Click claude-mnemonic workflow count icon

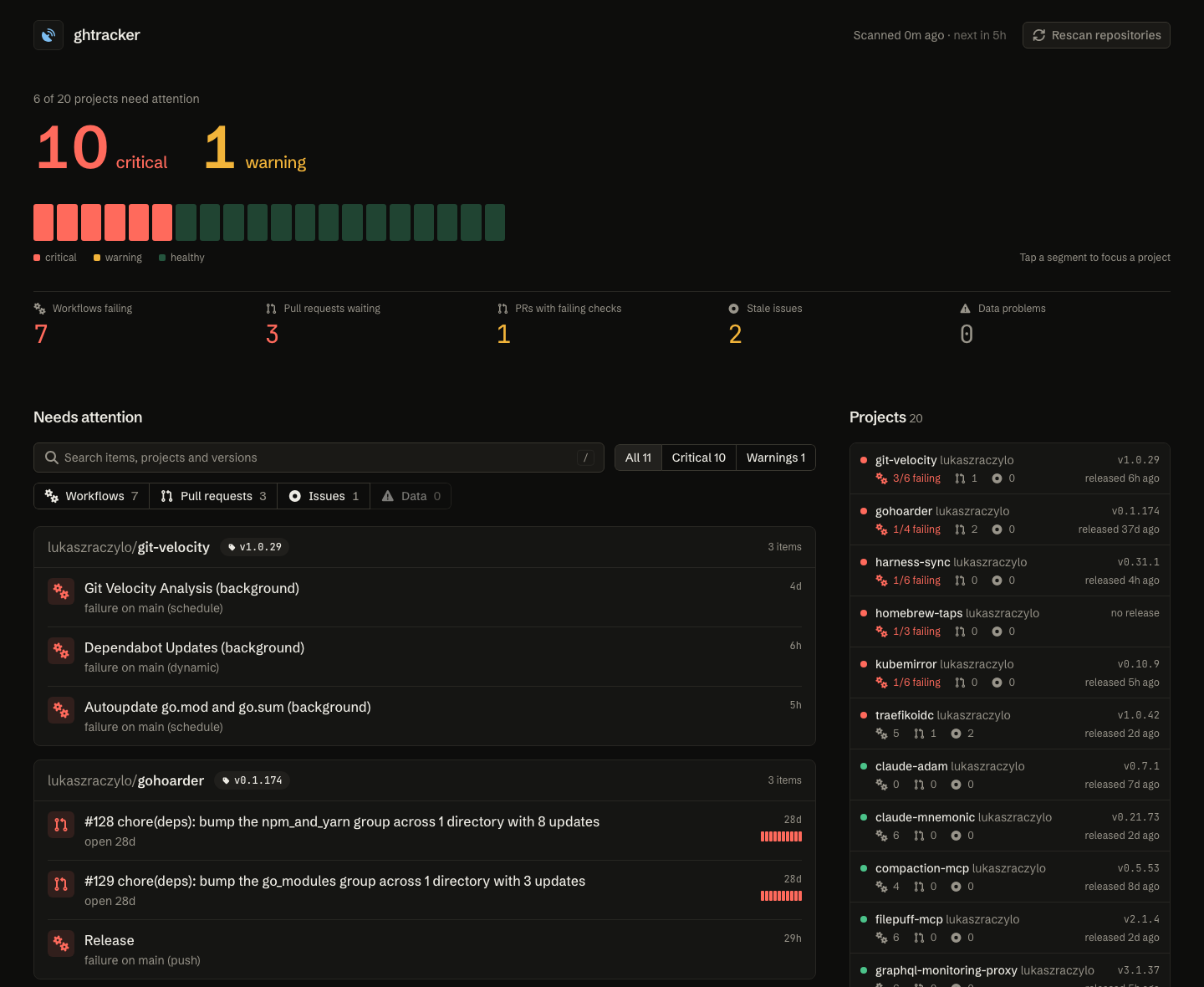click(x=881, y=836)
